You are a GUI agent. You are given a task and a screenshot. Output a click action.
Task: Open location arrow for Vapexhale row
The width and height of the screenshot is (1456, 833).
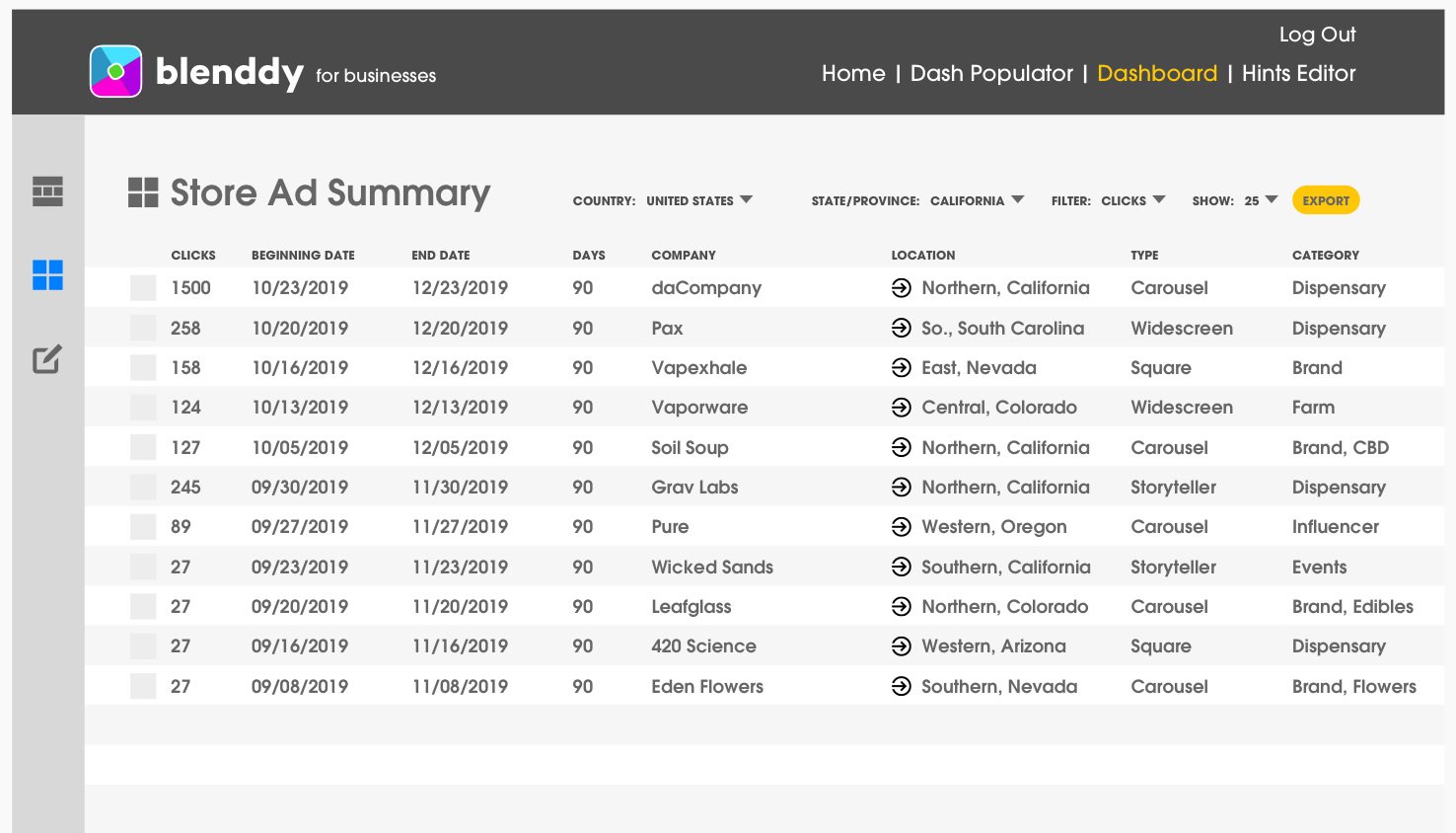[901, 368]
